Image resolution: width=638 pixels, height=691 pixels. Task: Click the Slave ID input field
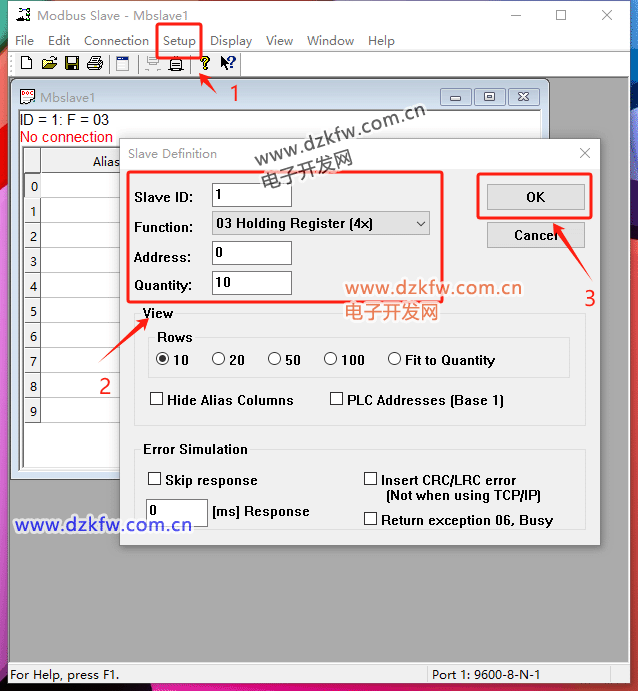[252, 195]
